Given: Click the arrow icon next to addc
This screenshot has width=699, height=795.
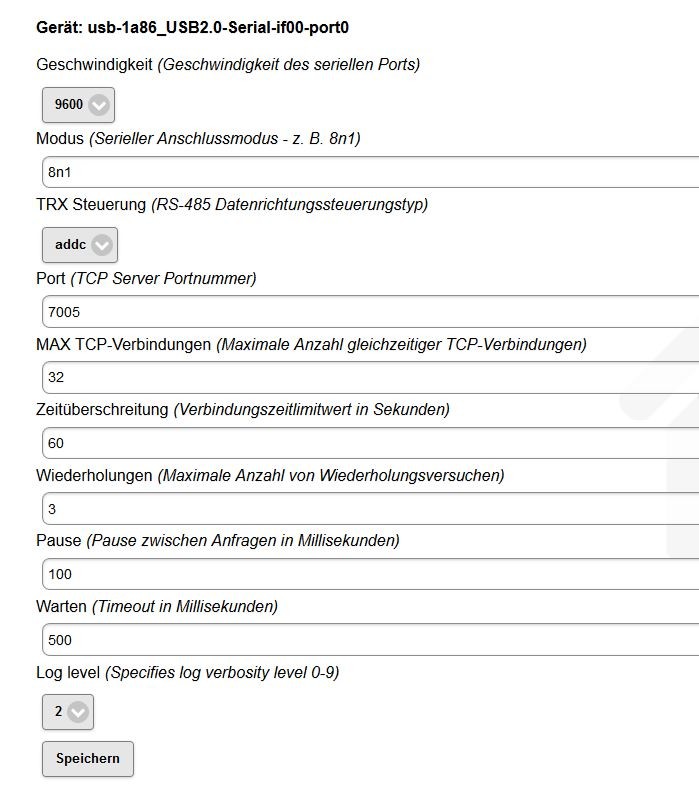Looking at the screenshot, I should coord(102,245).
